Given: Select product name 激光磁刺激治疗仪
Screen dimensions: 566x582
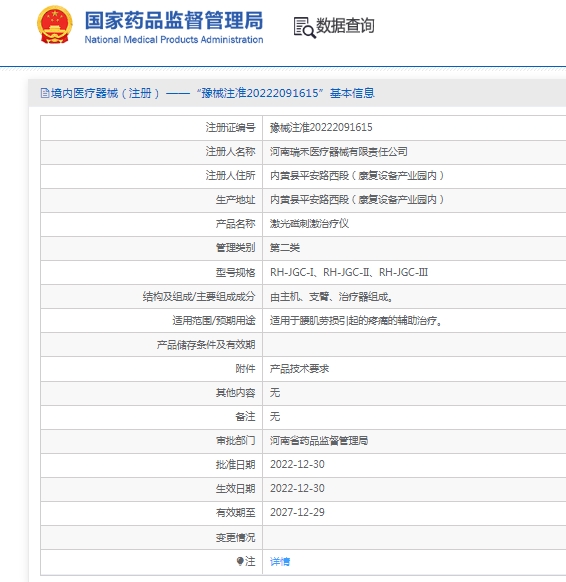Looking at the screenshot, I should pyautogui.click(x=309, y=223).
